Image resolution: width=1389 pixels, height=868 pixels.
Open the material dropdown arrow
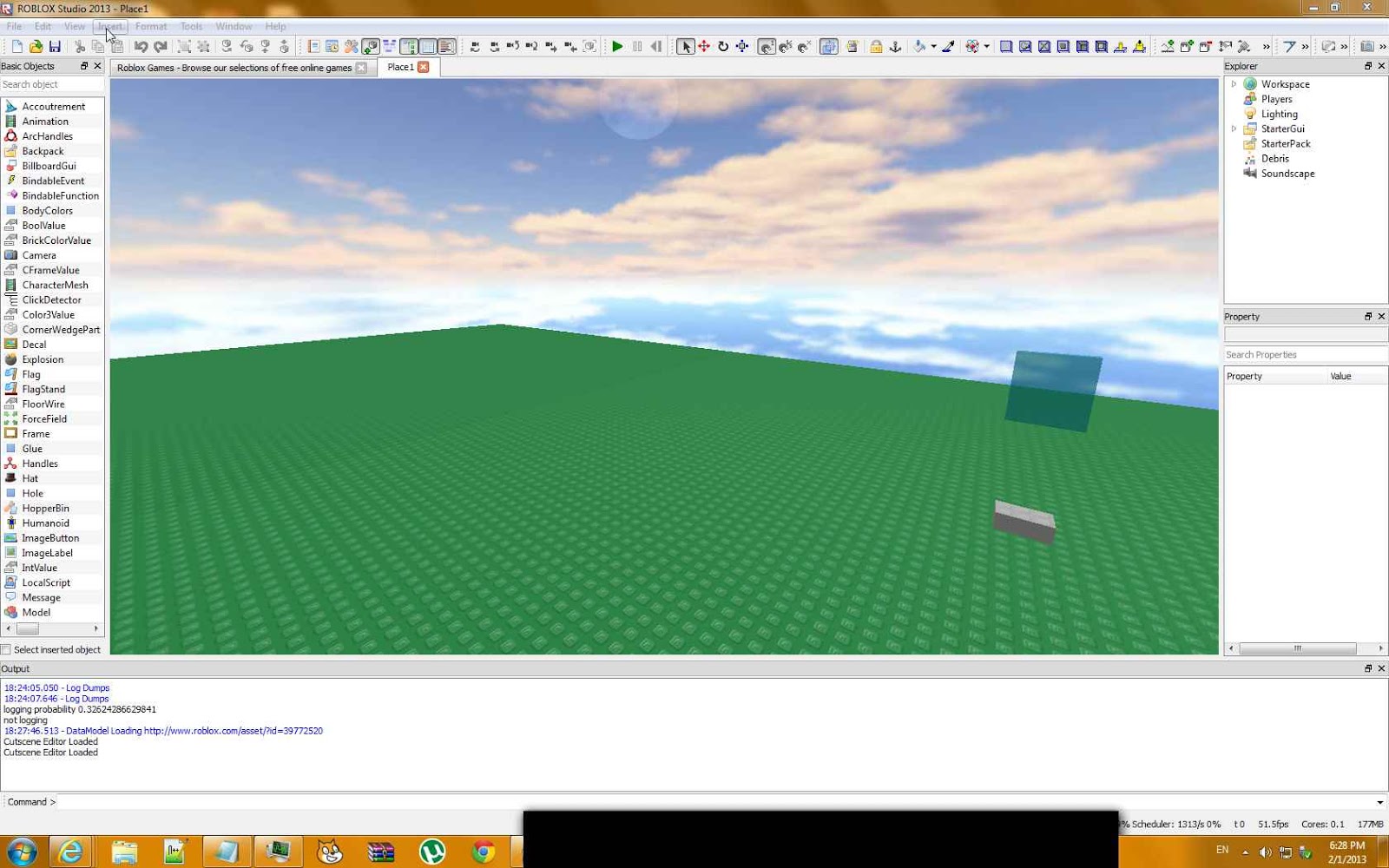point(987,47)
